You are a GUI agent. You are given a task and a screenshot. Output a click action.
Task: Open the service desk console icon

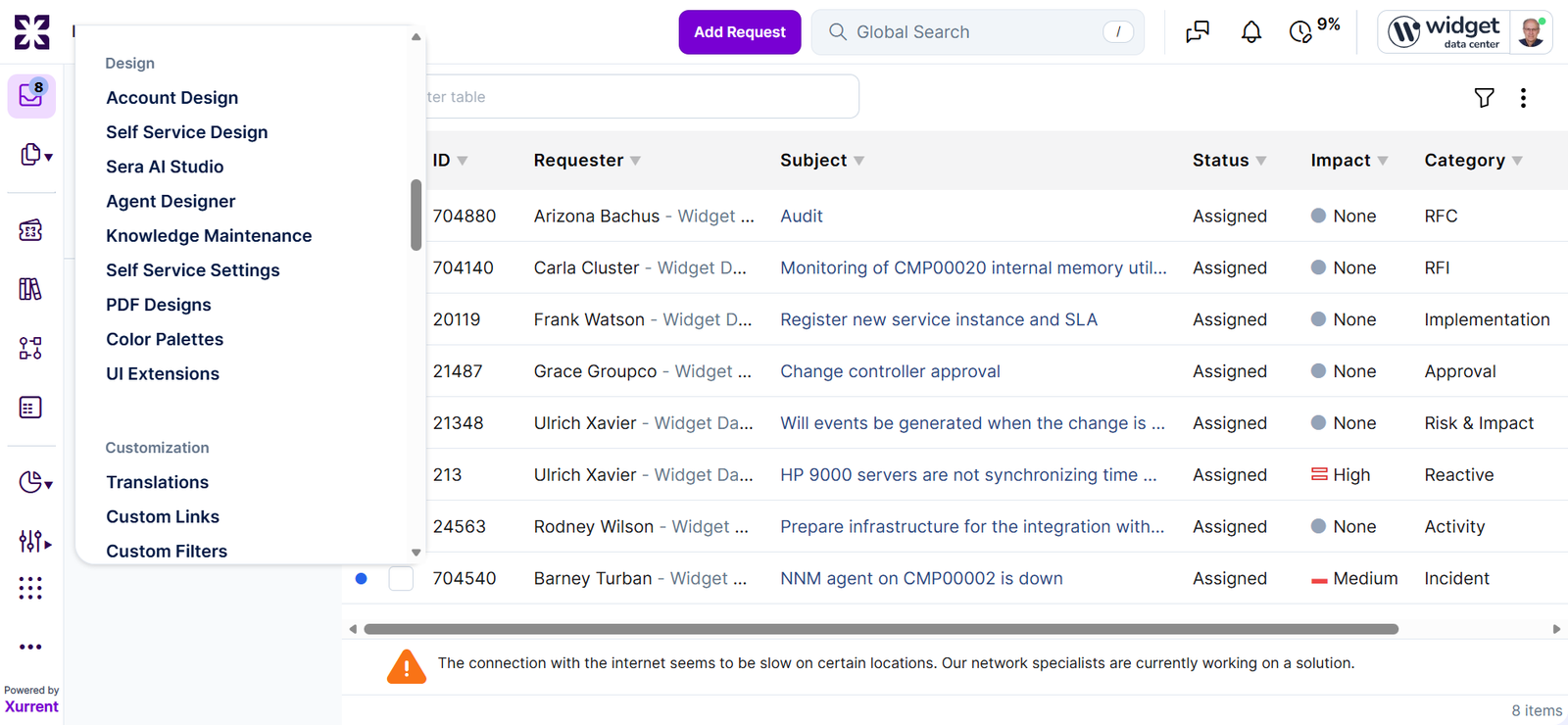pyautogui.click(x=30, y=230)
